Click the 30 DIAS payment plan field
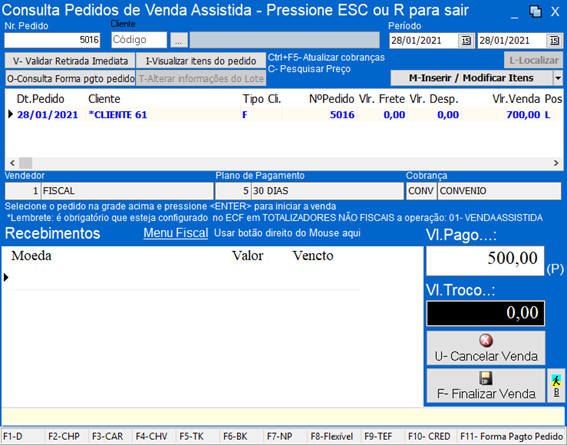 click(x=327, y=191)
